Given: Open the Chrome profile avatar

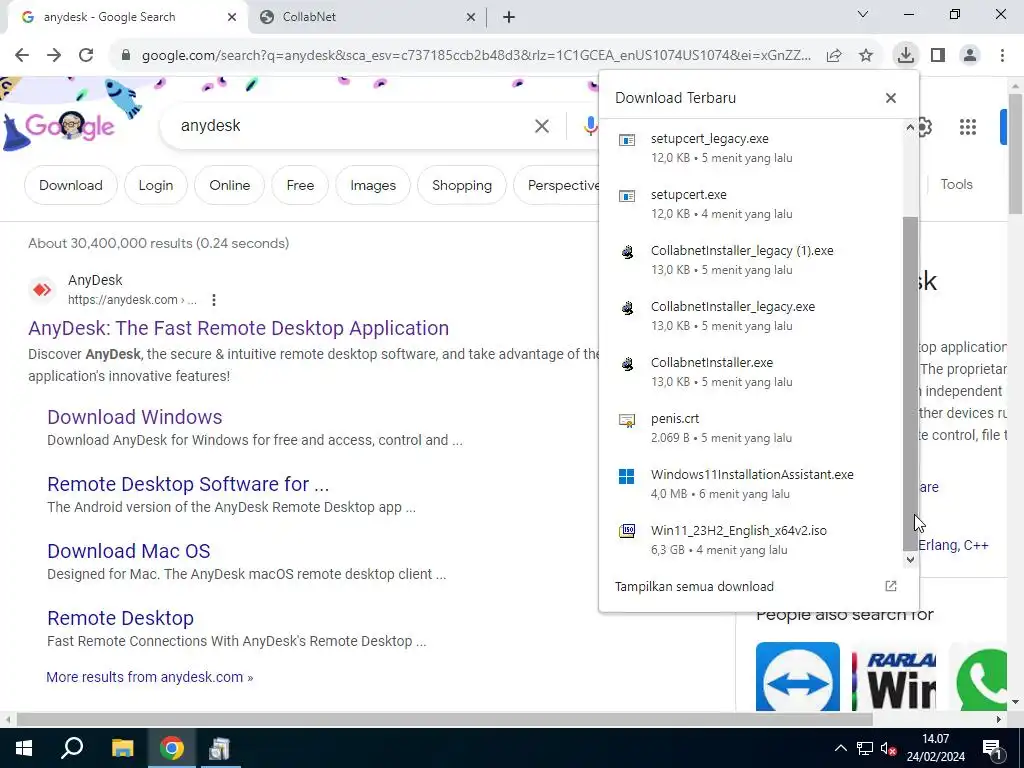Looking at the screenshot, I should coord(970,56).
